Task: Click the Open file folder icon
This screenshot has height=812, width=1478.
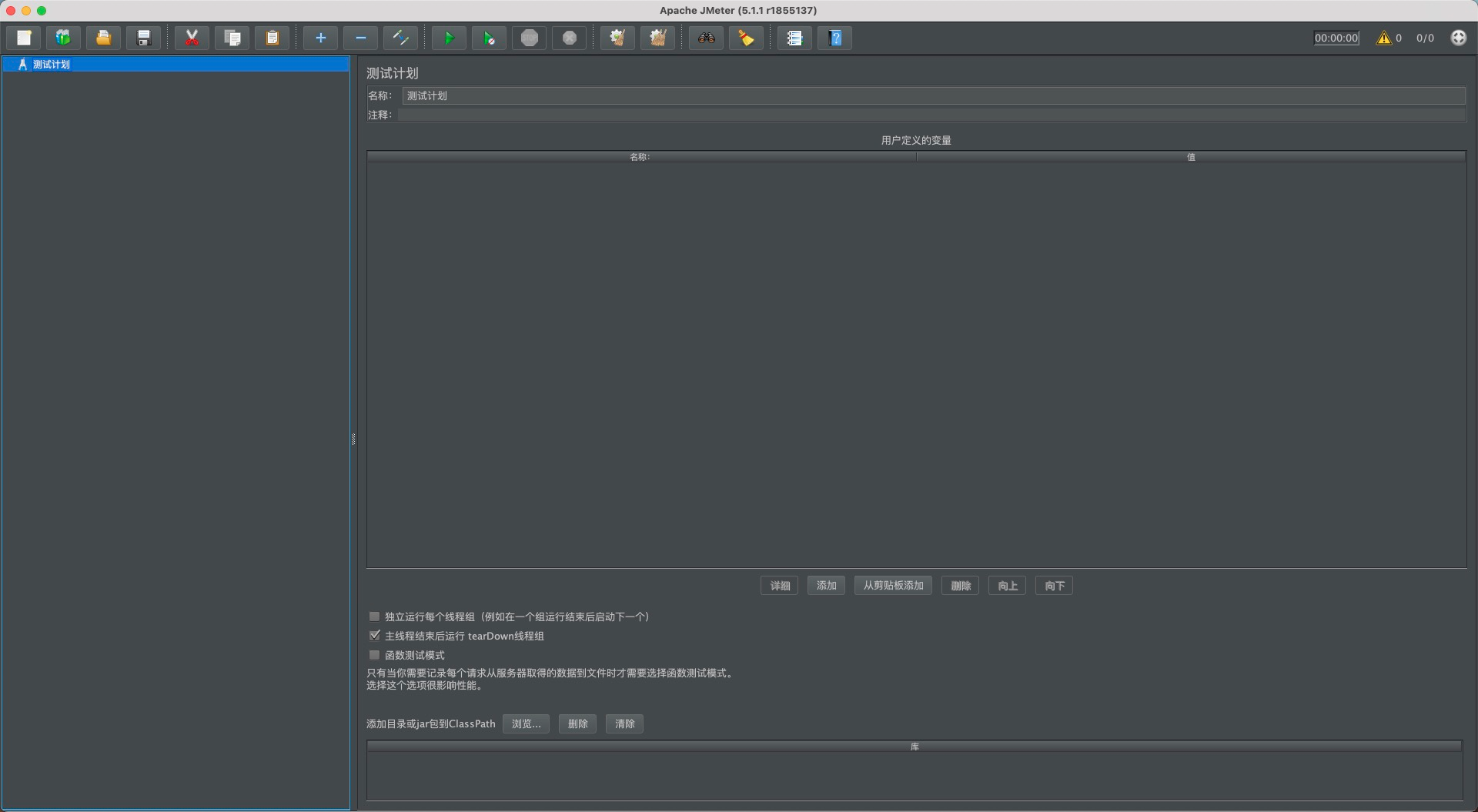Action: tap(103, 38)
